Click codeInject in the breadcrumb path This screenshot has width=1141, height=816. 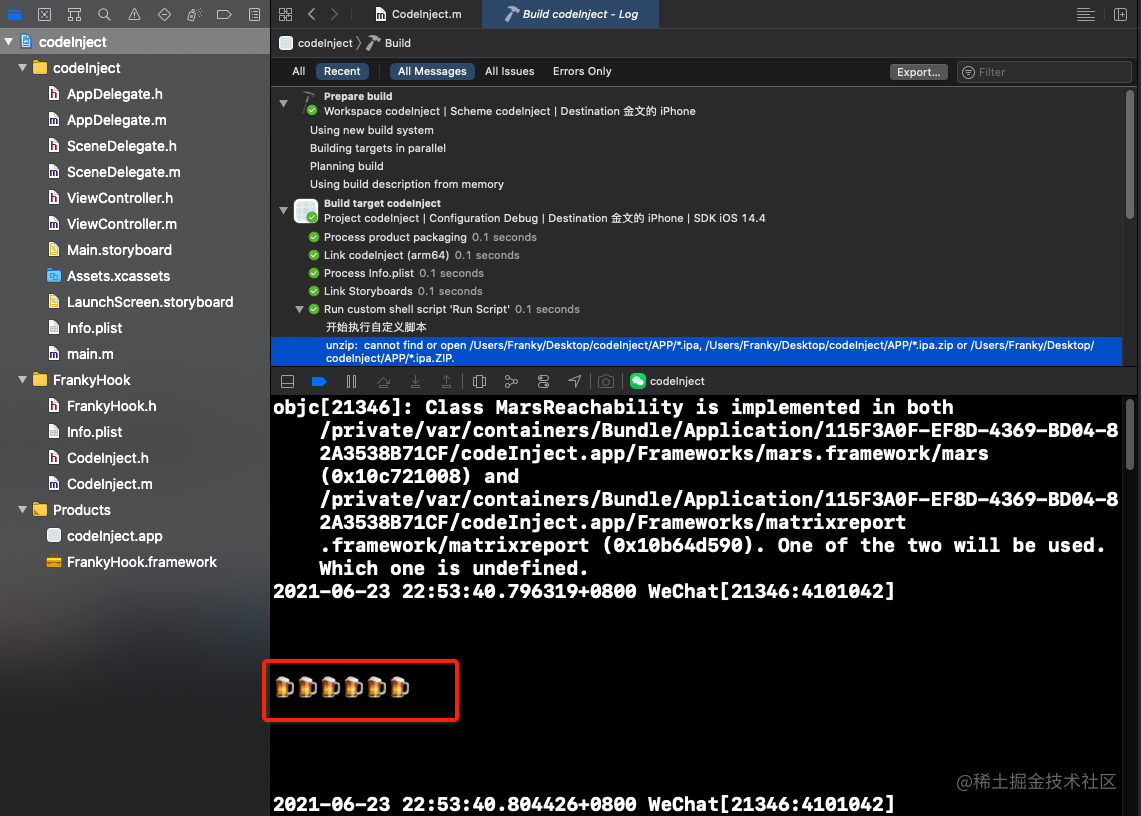[x=317, y=43]
